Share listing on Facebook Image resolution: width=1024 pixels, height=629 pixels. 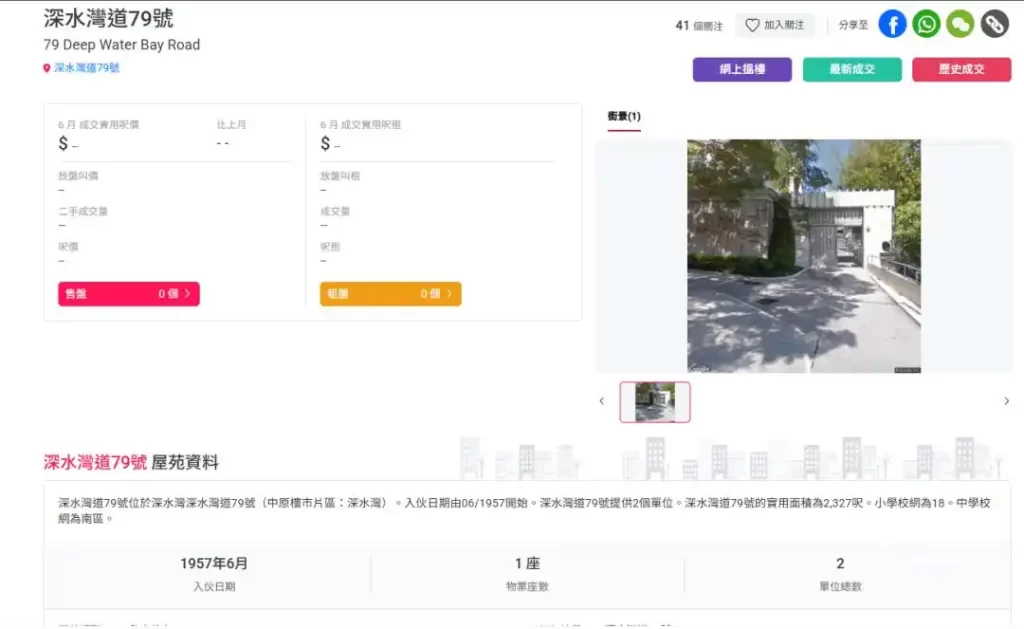pyautogui.click(x=892, y=24)
